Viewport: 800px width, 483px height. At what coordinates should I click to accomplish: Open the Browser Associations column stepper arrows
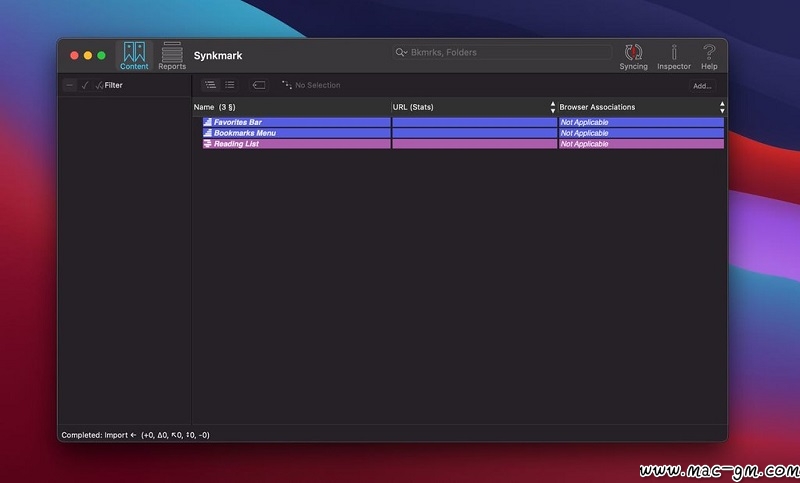tap(722, 107)
